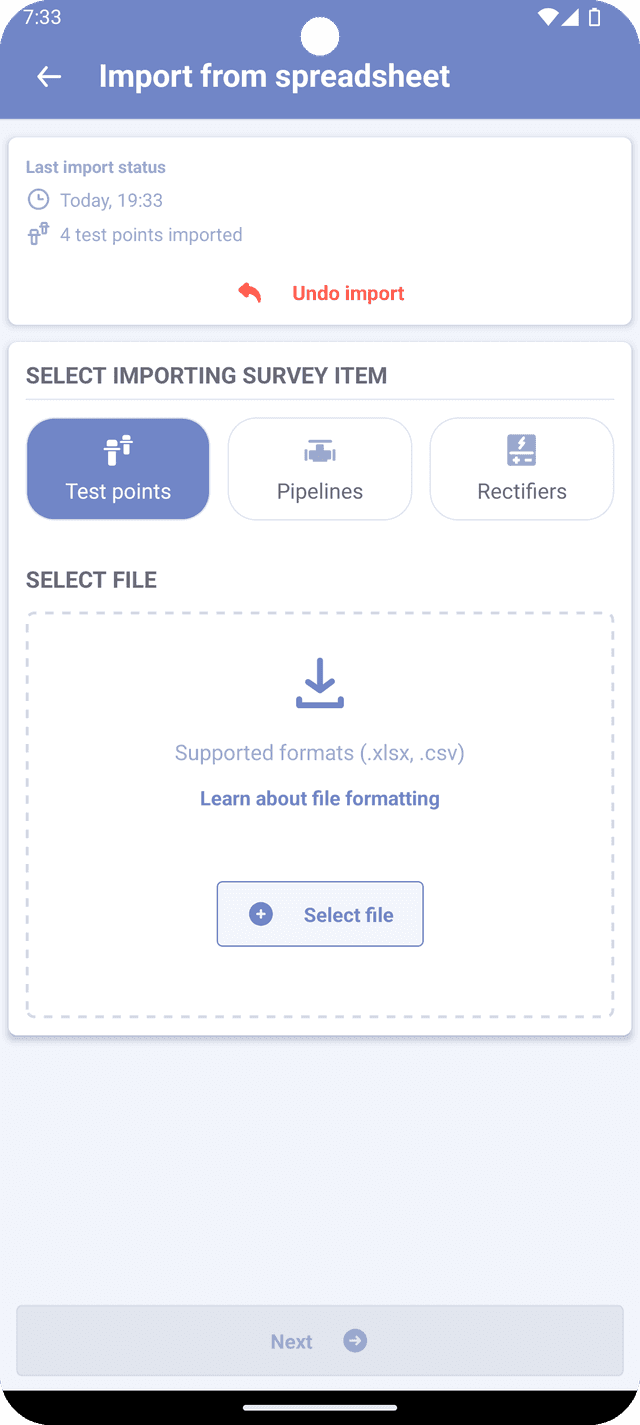Open Learn about file formatting link

click(x=320, y=798)
